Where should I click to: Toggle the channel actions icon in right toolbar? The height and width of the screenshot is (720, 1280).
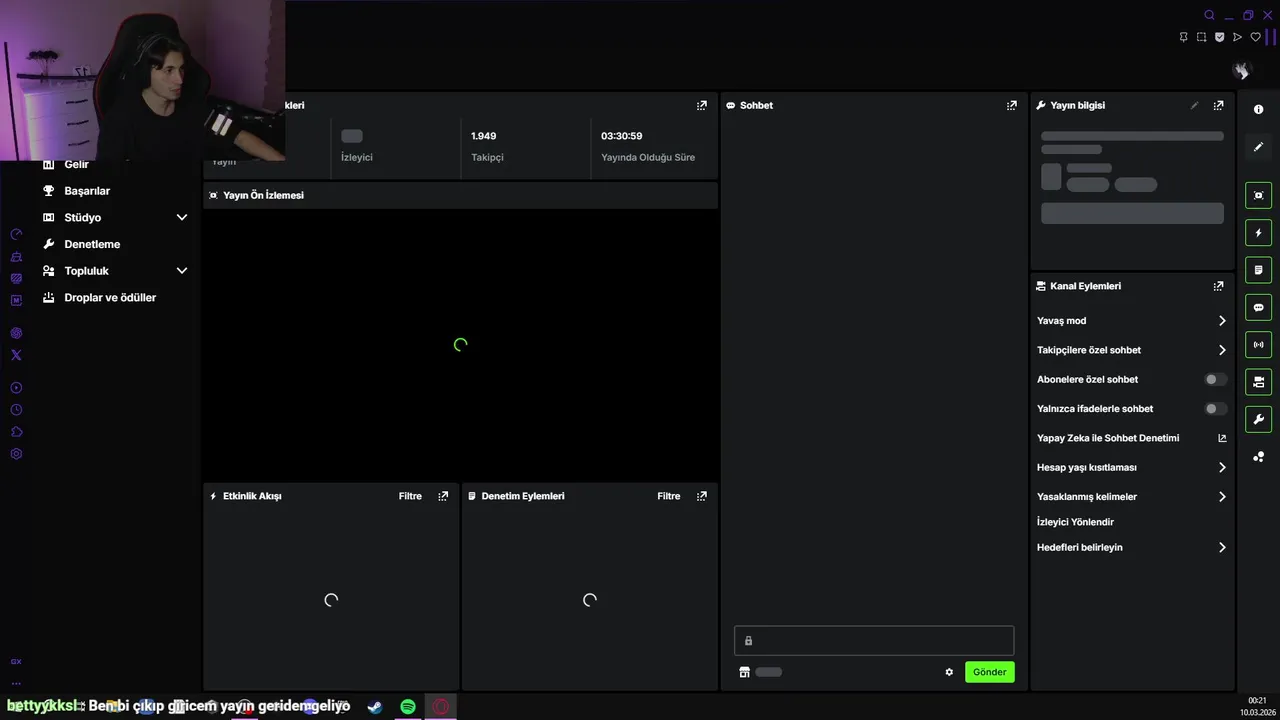coord(1258,382)
